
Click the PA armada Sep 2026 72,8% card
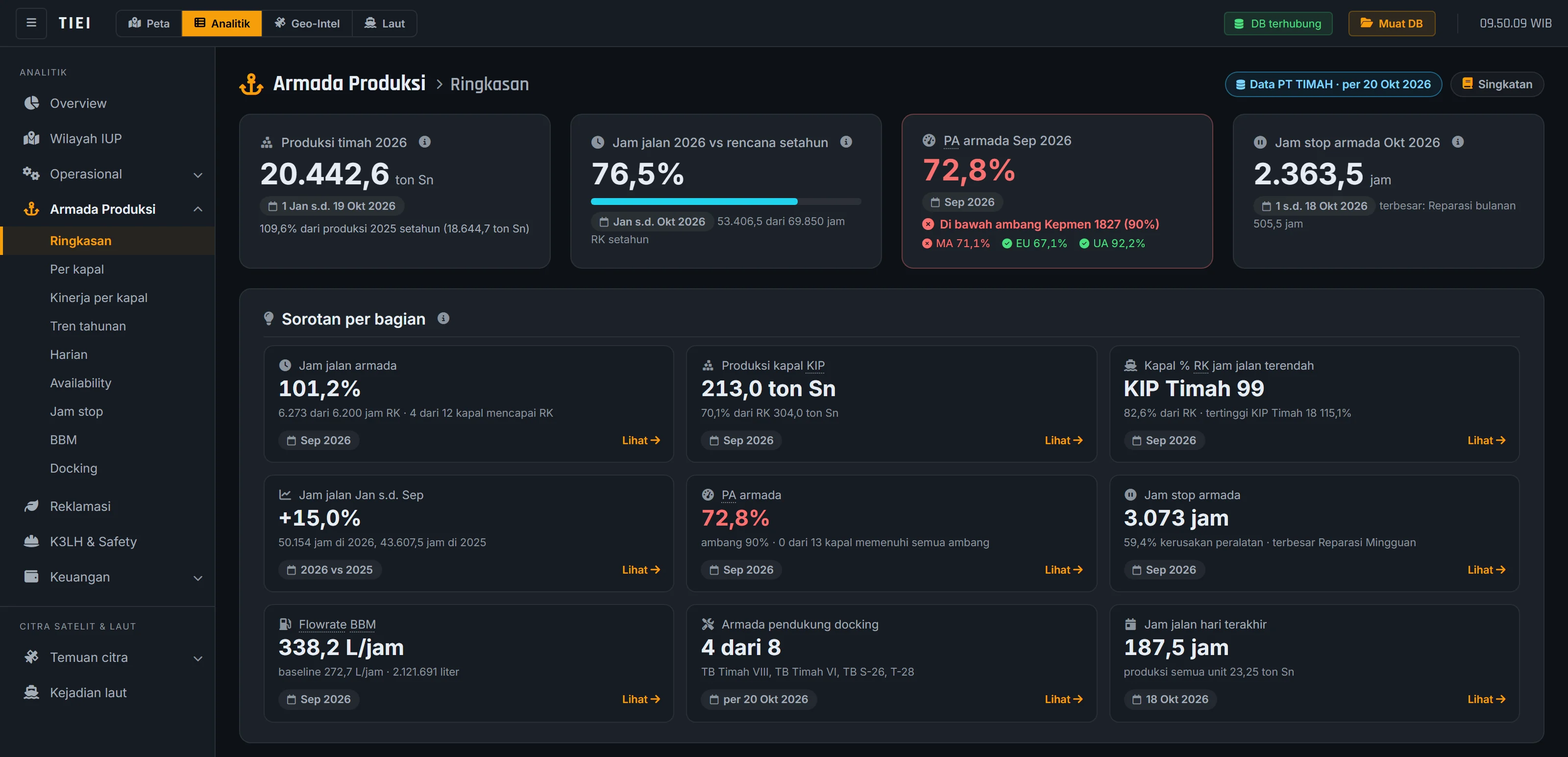pyautogui.click(x=1057, y=191)
